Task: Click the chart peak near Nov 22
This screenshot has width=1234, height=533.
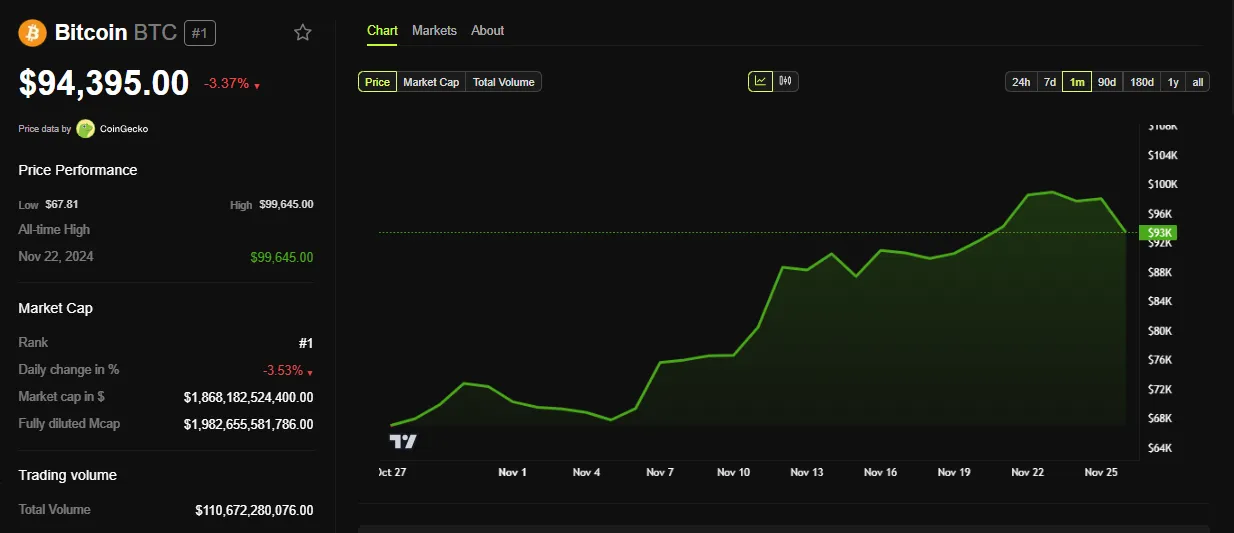Action: pyautogui.click(x=1051, y=192)
